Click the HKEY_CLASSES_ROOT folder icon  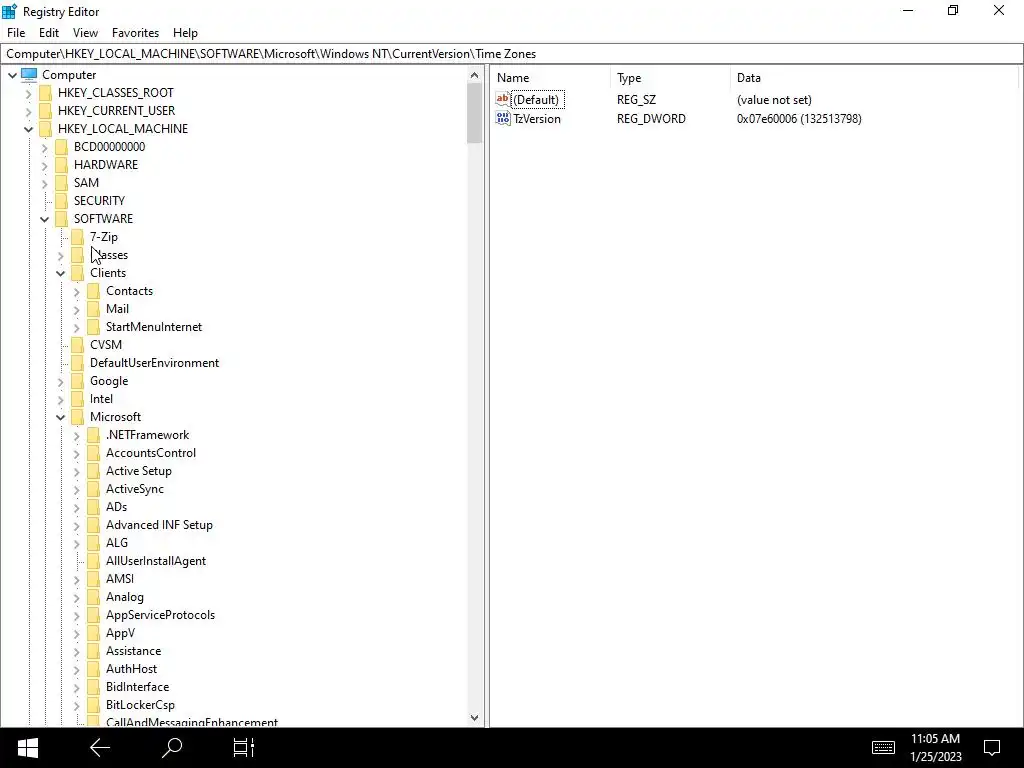[x=46, y=93]
